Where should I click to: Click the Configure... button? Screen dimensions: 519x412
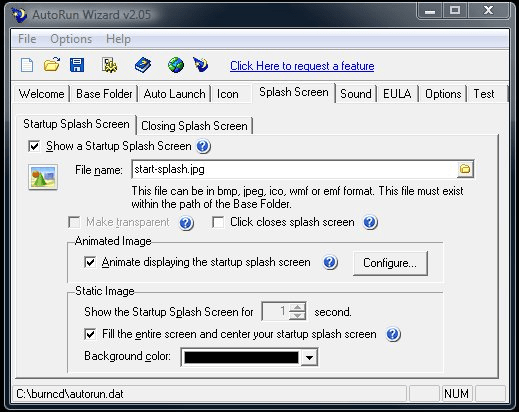(x=390, y=263)
